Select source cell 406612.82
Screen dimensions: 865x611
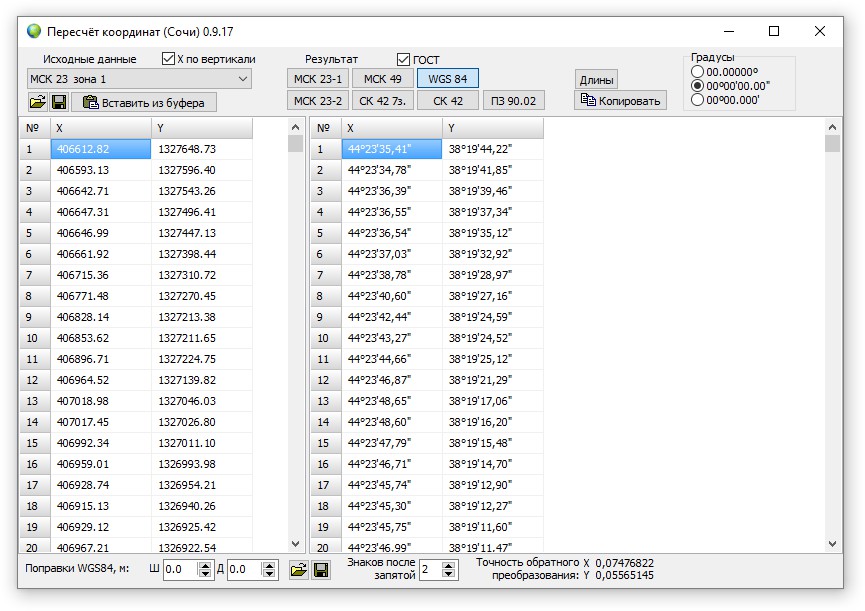click(101, 149)
